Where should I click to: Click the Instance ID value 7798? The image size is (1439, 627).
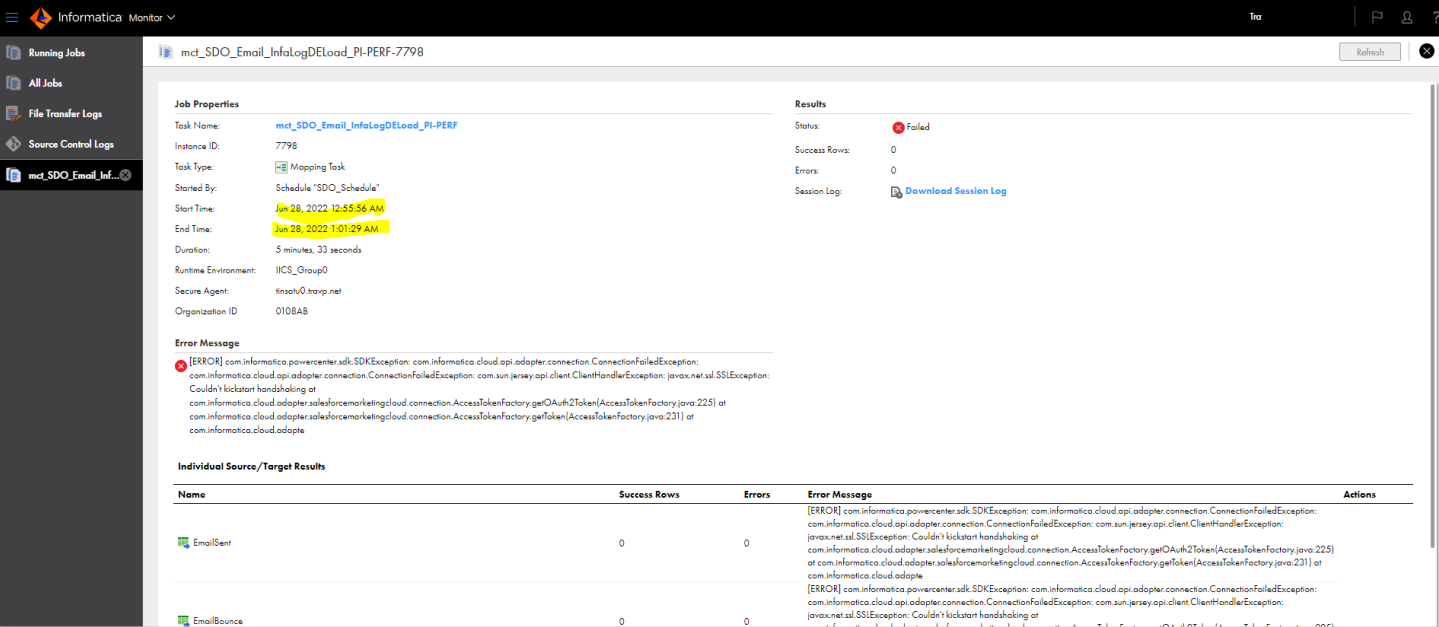pos(286,146)
